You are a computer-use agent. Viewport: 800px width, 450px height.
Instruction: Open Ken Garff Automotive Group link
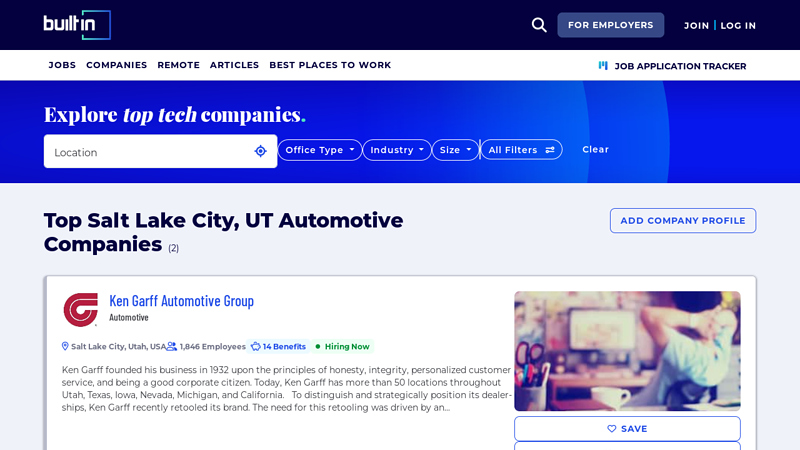coord(182,301)
